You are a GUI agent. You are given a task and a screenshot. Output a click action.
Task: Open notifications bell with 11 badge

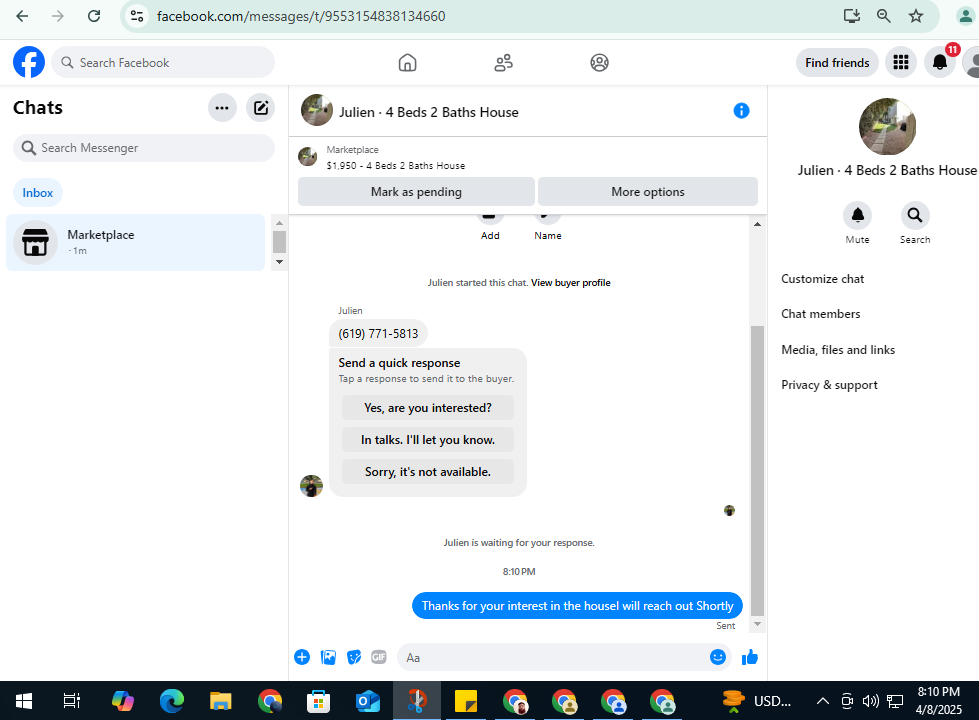(940, 62)
